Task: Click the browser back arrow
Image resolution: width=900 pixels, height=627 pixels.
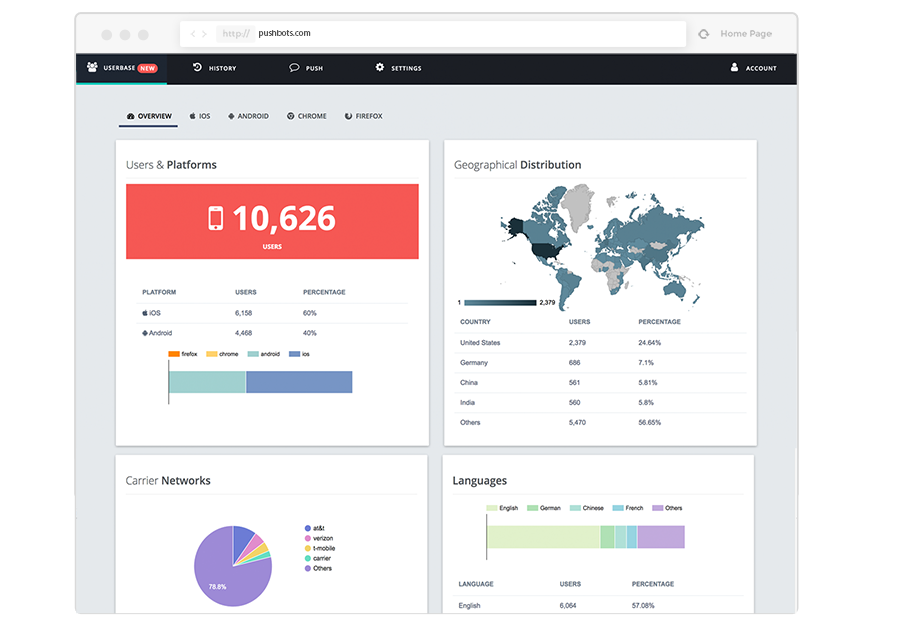Action: [x=193, y=34]
